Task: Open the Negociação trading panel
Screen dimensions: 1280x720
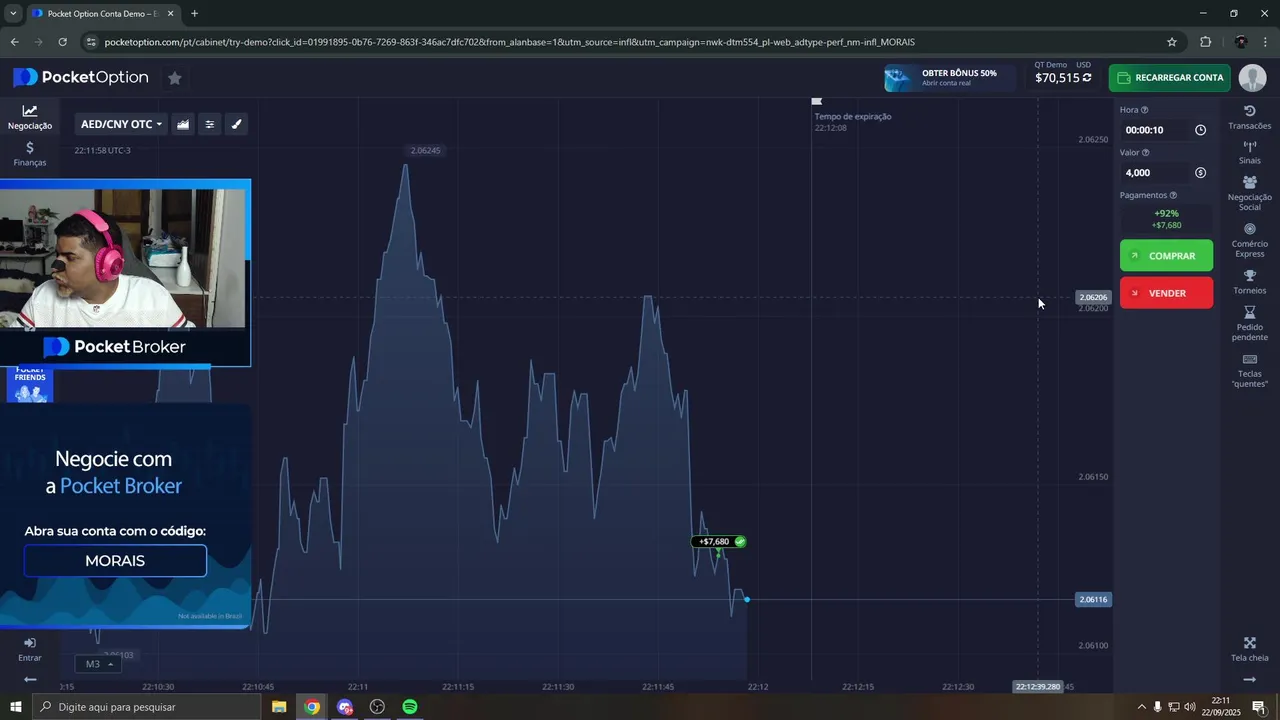Action: tap(30, 118)
